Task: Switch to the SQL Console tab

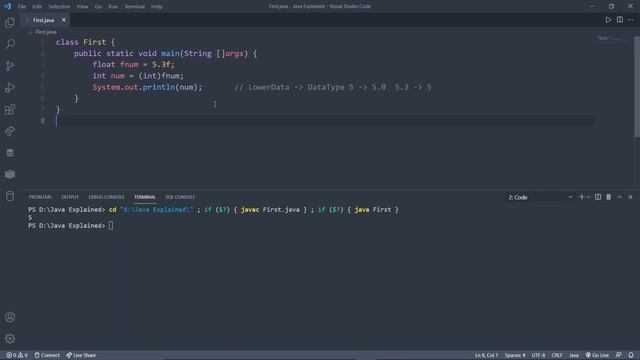Action: [180, 197]
